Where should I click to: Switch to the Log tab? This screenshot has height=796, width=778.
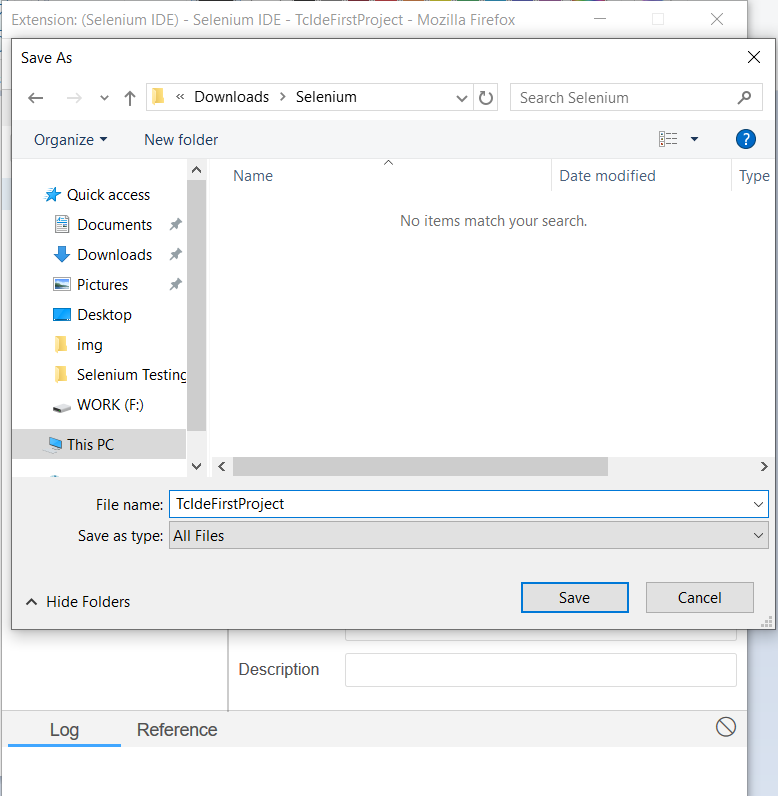(x=64, y=729)
